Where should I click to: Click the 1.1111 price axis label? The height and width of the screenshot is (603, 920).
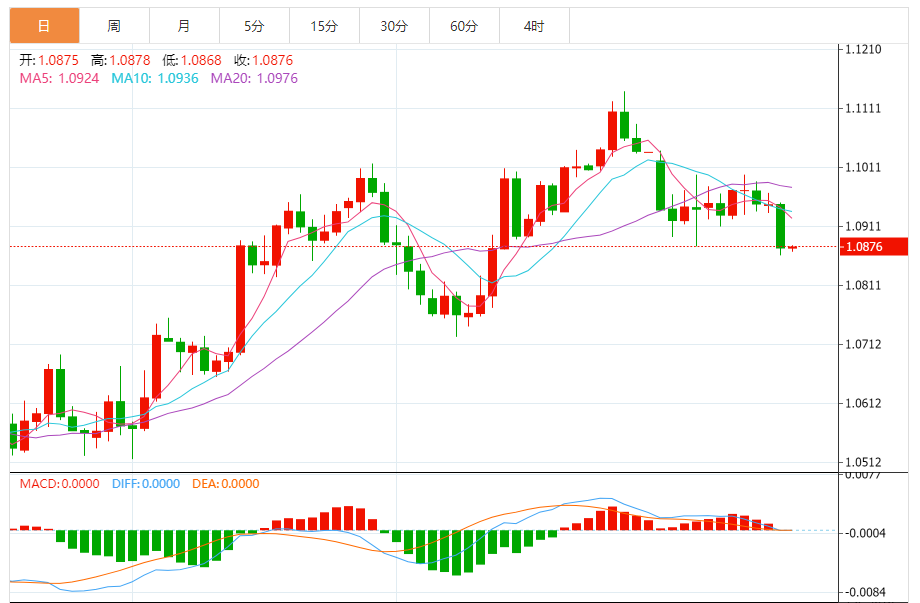tap(863, 109)
